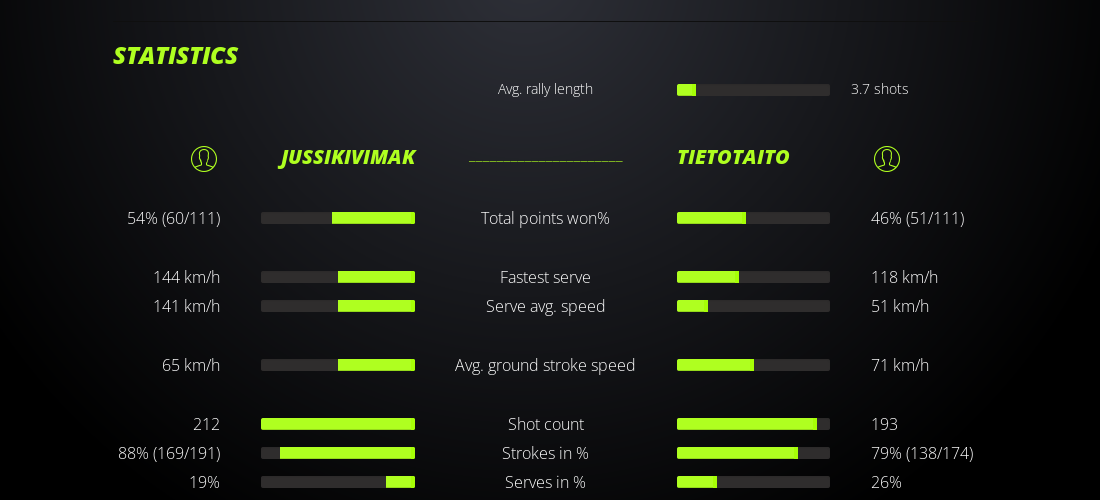This screenshot has height=500, width=1100.
Task: Click the Avg. rally length bar
Action: [x=753, y=90]
